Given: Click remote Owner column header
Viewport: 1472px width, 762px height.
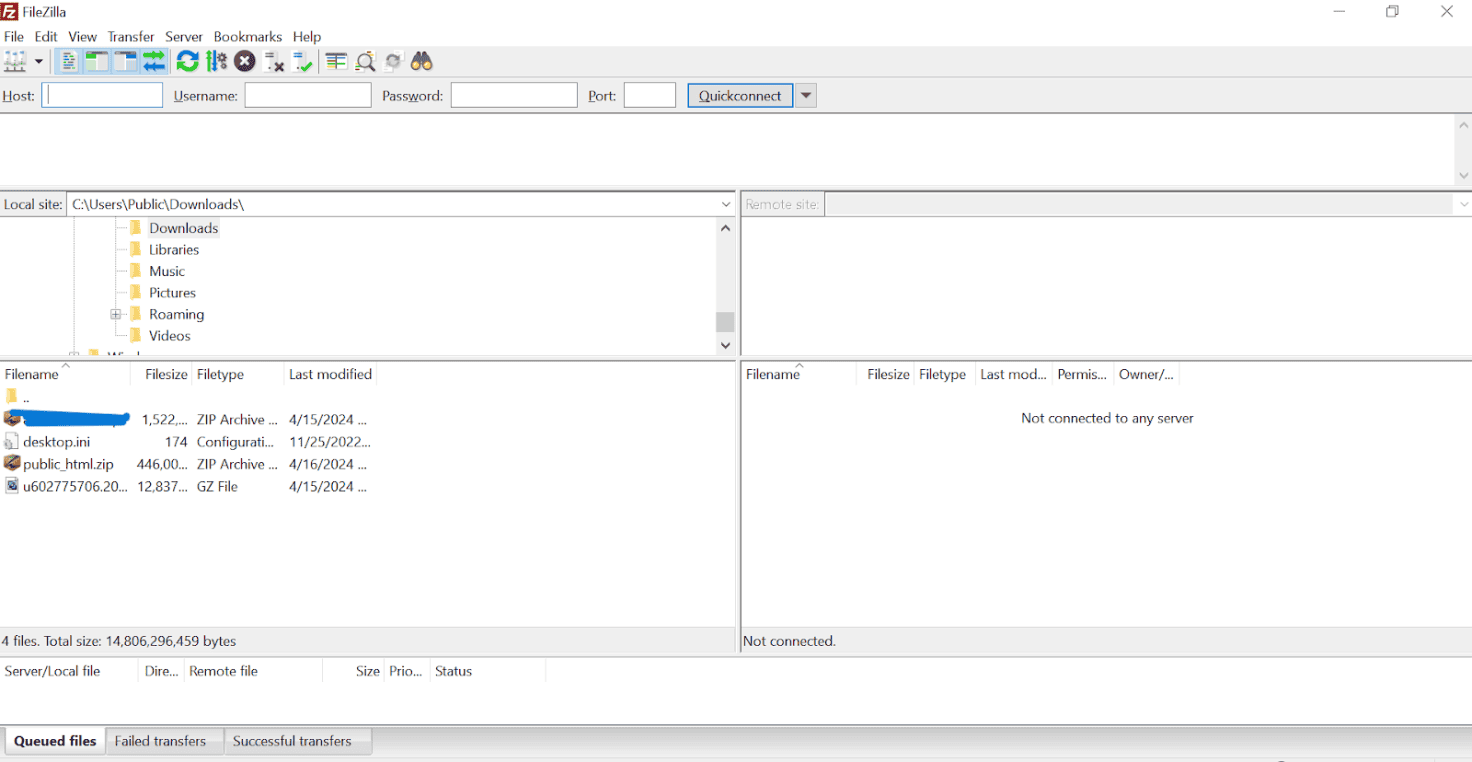Looking at the screenshot, I should pyautogui.click(x=1146, y=374).
